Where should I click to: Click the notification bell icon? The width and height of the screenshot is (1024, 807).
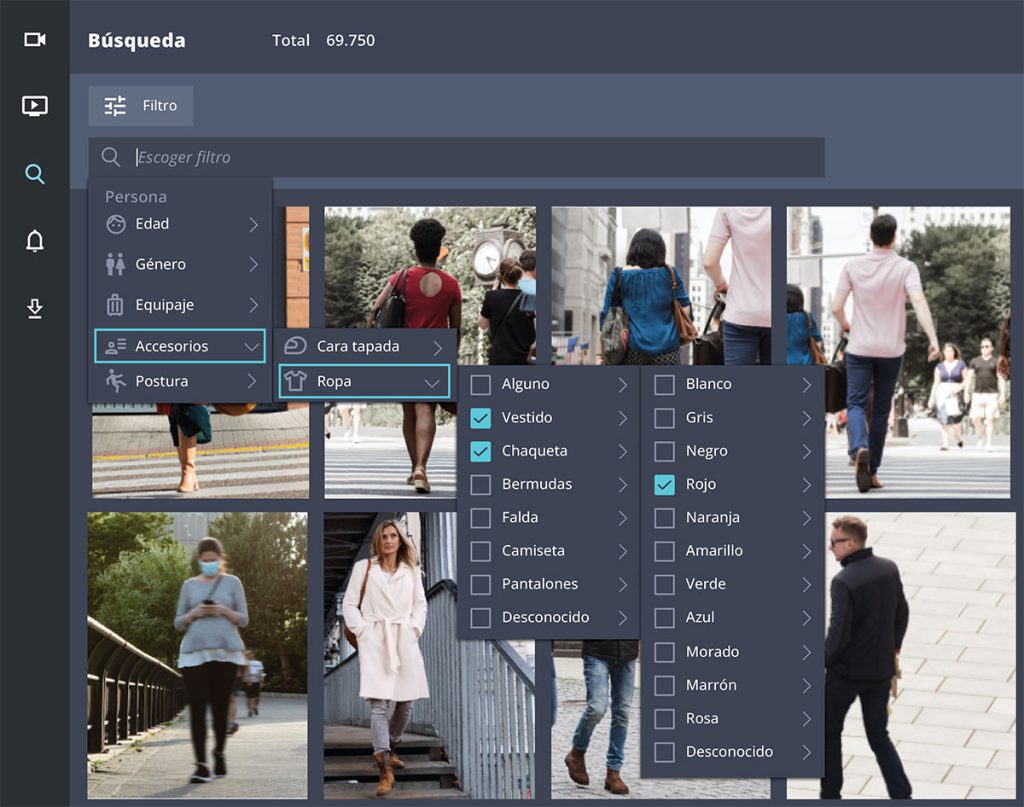coord(33,242)
